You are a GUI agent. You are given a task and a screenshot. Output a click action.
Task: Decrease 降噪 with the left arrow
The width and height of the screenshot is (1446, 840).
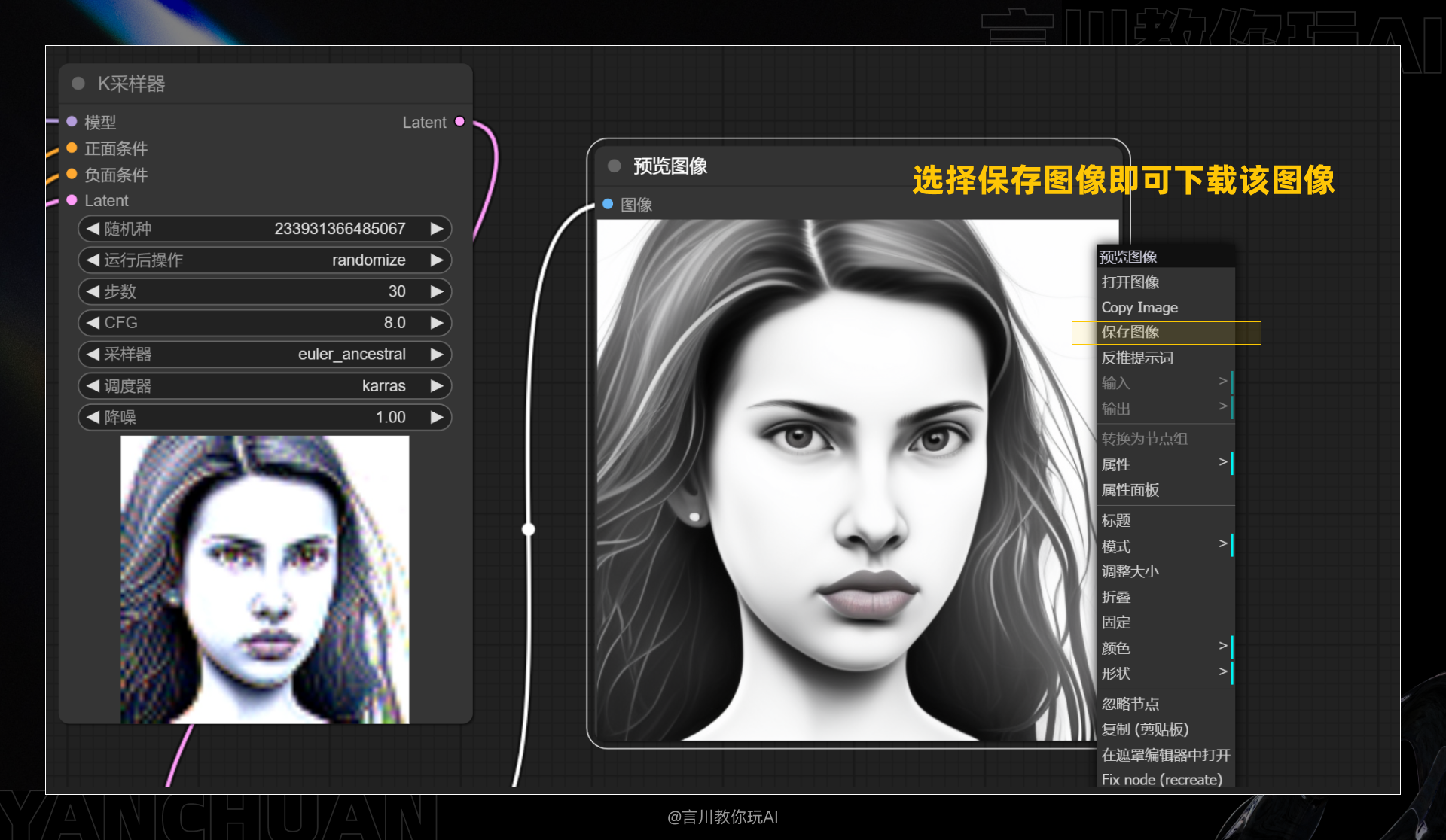[x=93, y=417]
